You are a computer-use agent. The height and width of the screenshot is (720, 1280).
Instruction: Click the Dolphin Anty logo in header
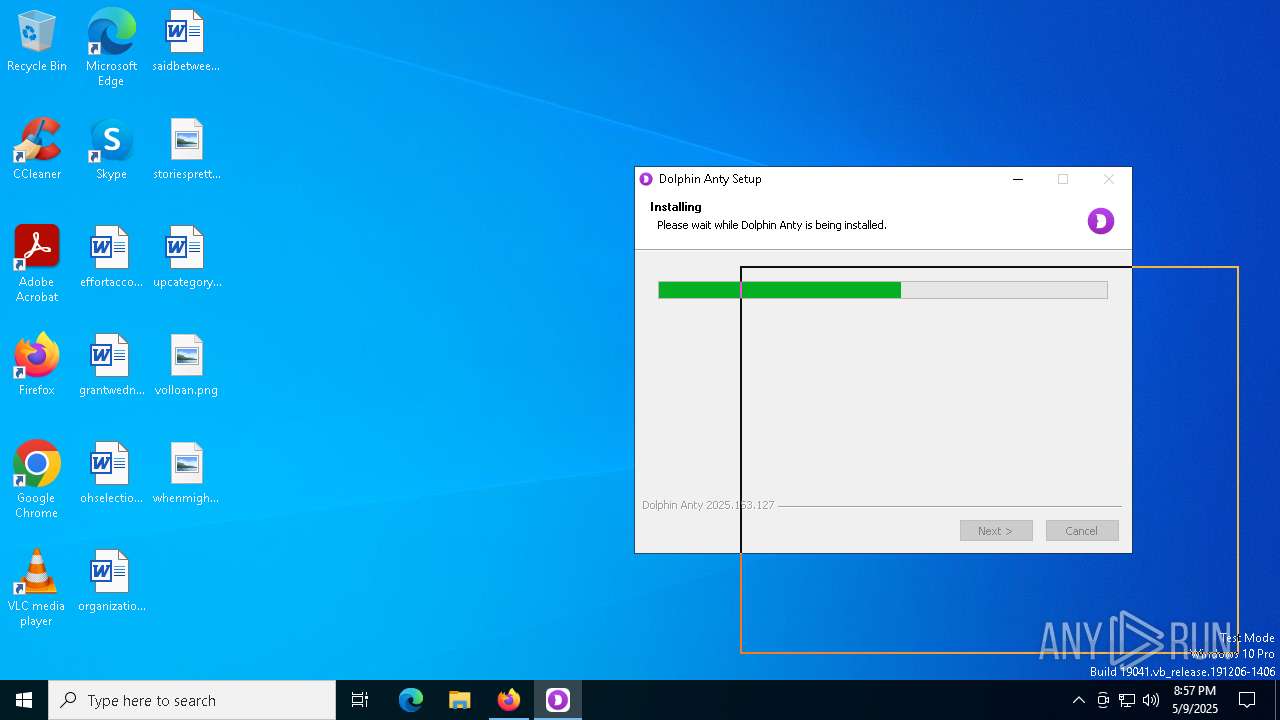(x=1101, y=221)
